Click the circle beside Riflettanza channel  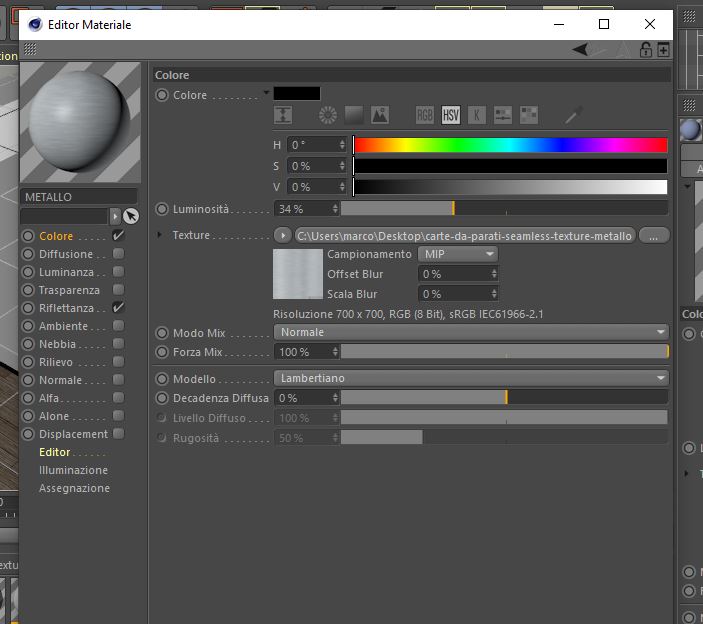pos(28,308)
